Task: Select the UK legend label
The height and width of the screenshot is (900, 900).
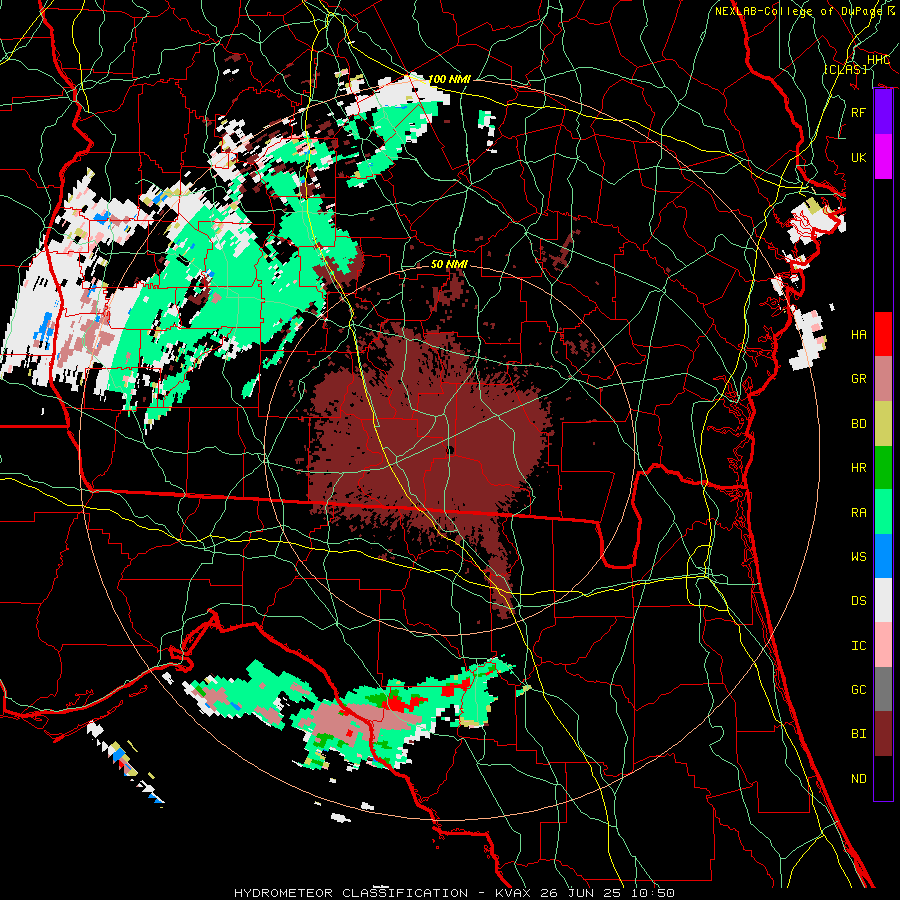Action: coord(859,157)
